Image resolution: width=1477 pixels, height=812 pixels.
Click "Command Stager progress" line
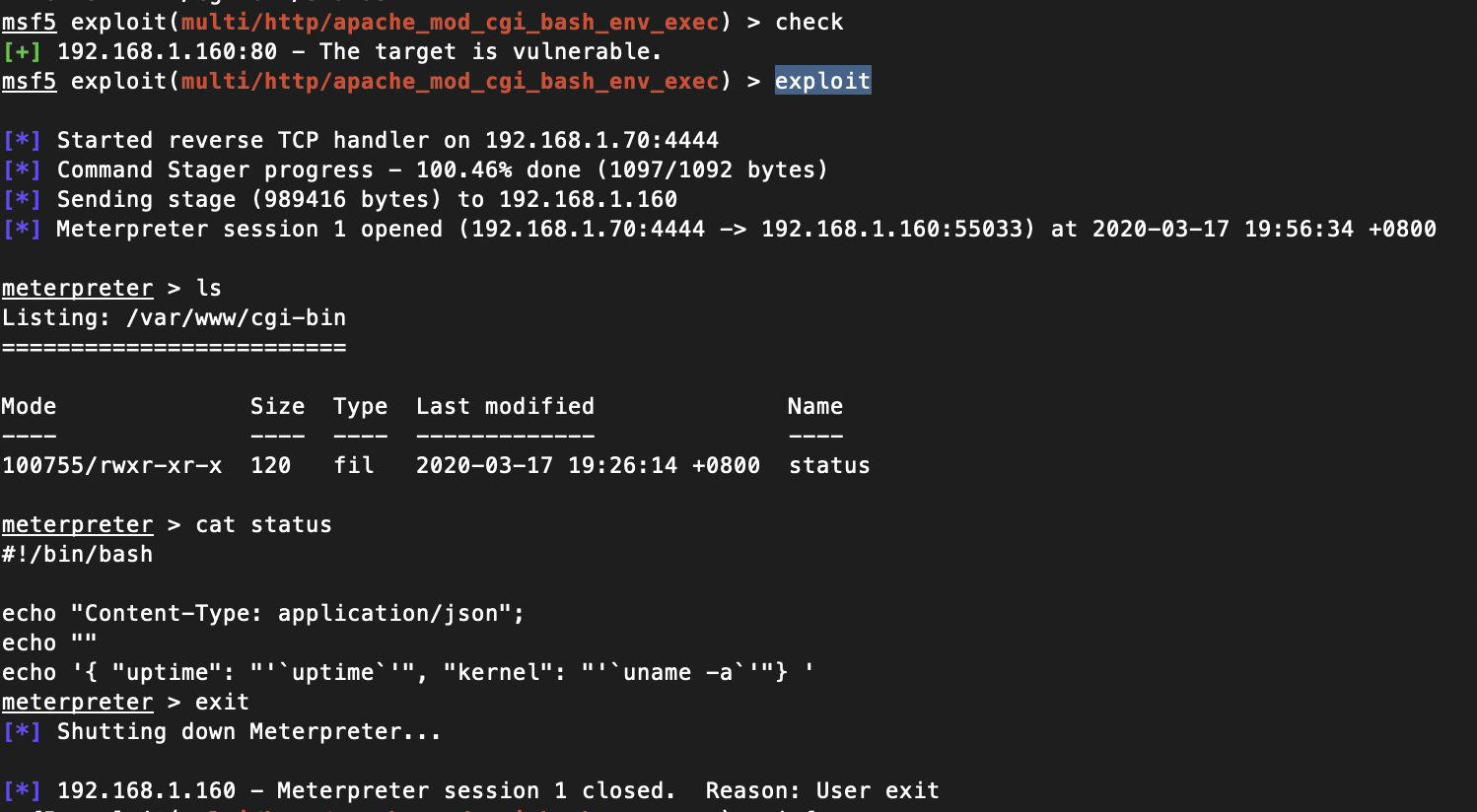click(414, 169)
